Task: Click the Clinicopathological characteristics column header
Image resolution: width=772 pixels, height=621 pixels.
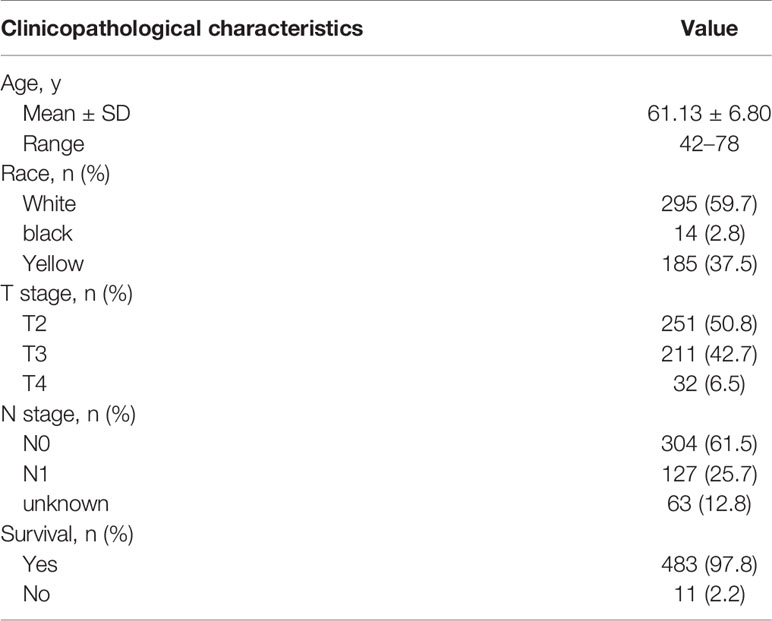Action: pos(182,29)
